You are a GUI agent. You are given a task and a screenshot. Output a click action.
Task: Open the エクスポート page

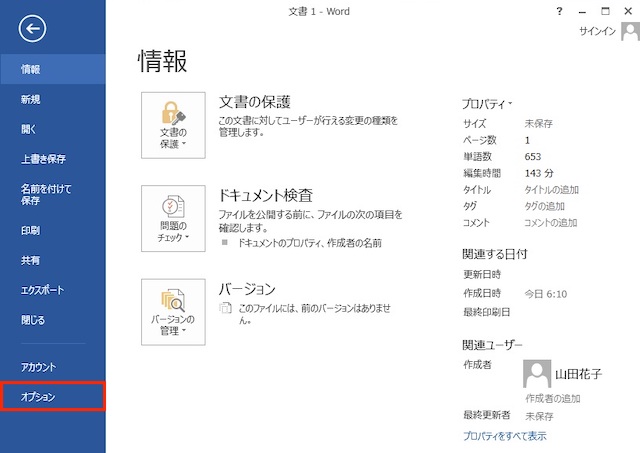(x=53, y=290)
